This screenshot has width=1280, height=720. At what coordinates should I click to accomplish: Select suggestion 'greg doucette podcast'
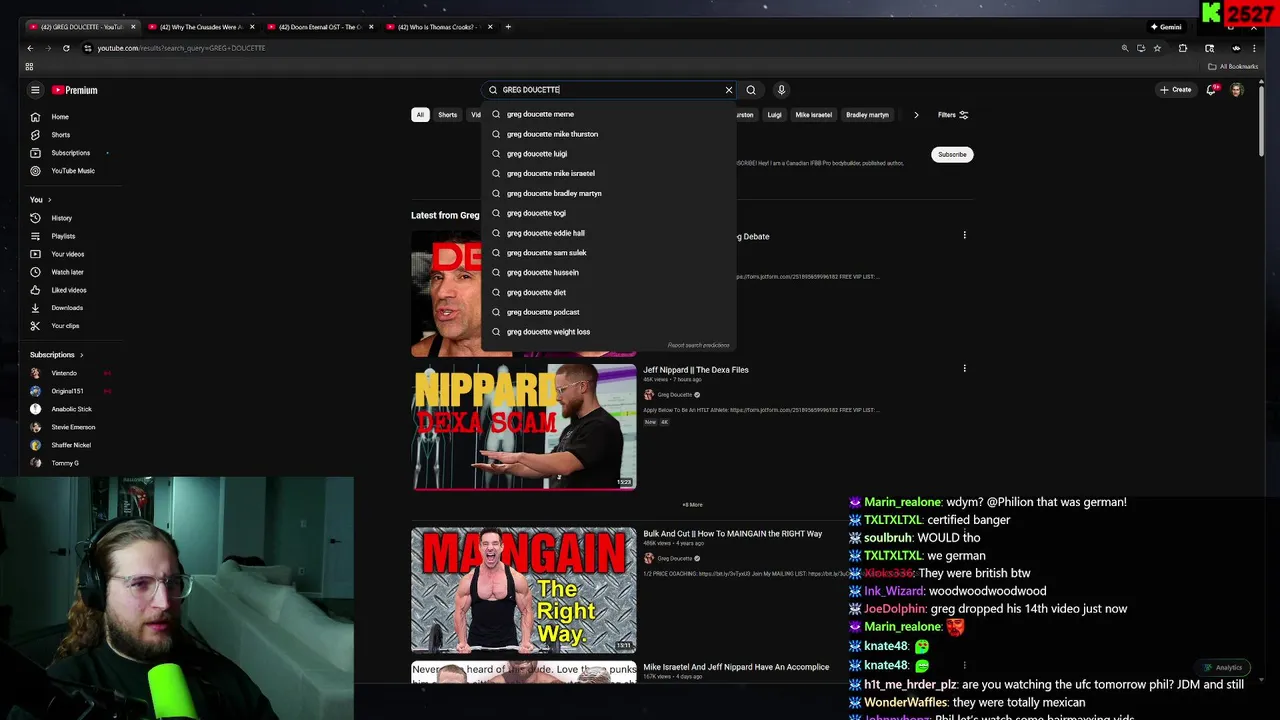click(x=608, y=312)
